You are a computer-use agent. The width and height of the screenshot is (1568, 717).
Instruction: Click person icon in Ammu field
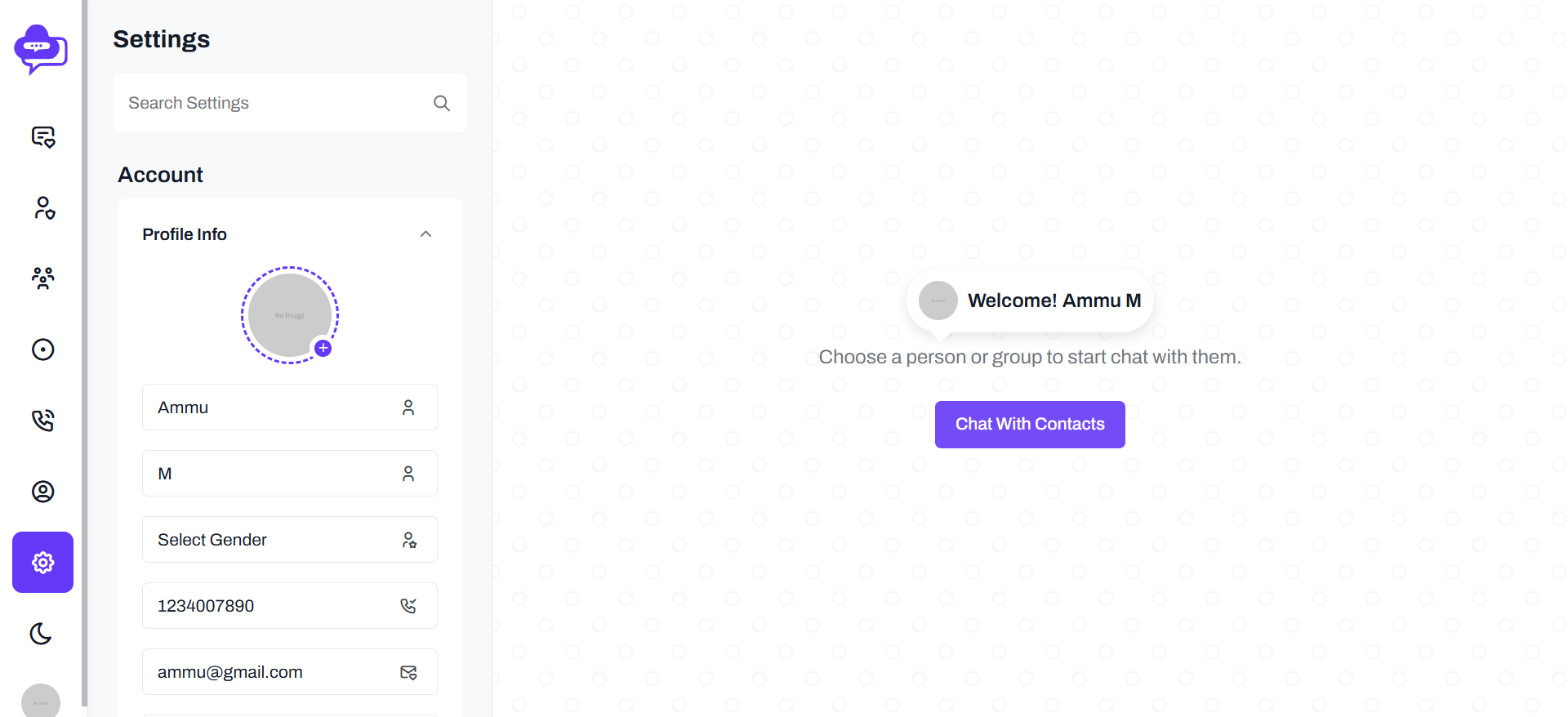point(408,407)
